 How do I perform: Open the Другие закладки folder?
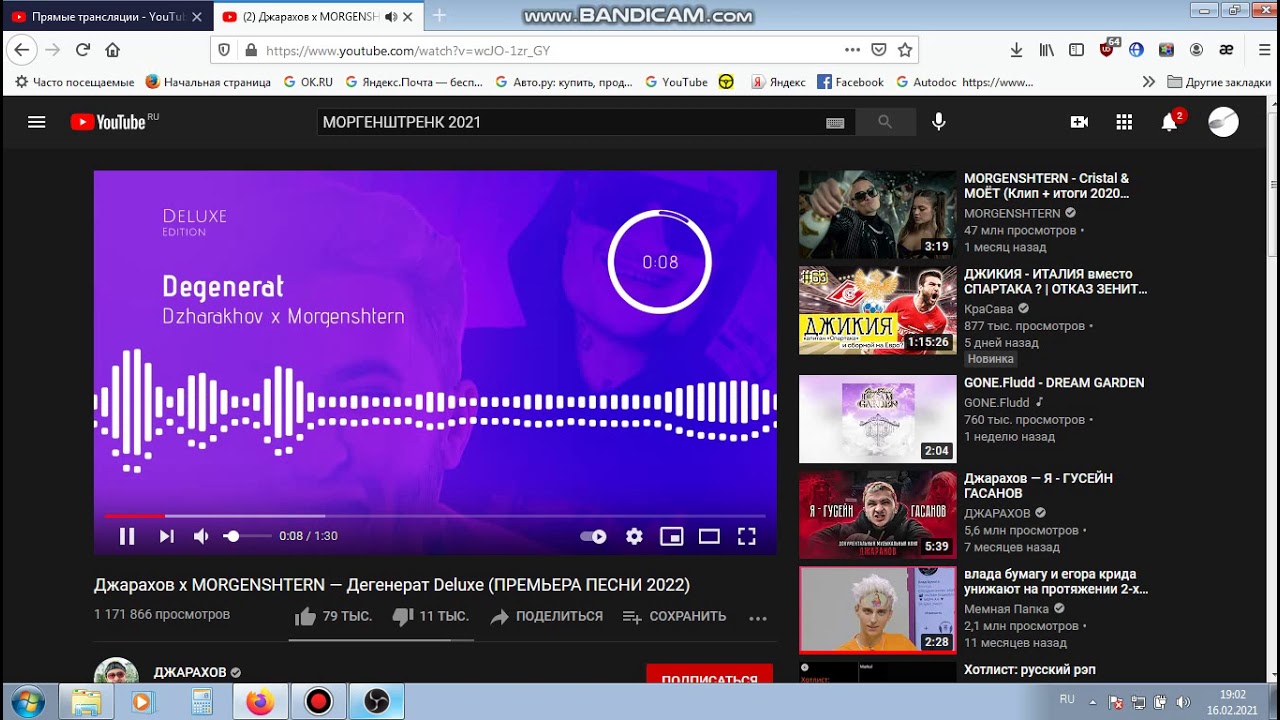1219,82
